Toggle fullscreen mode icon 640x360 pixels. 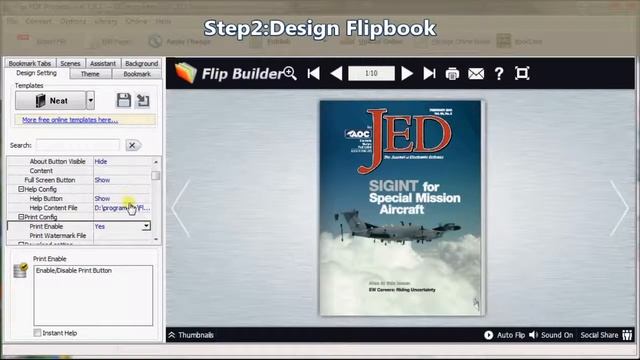[x=522, y=73]
